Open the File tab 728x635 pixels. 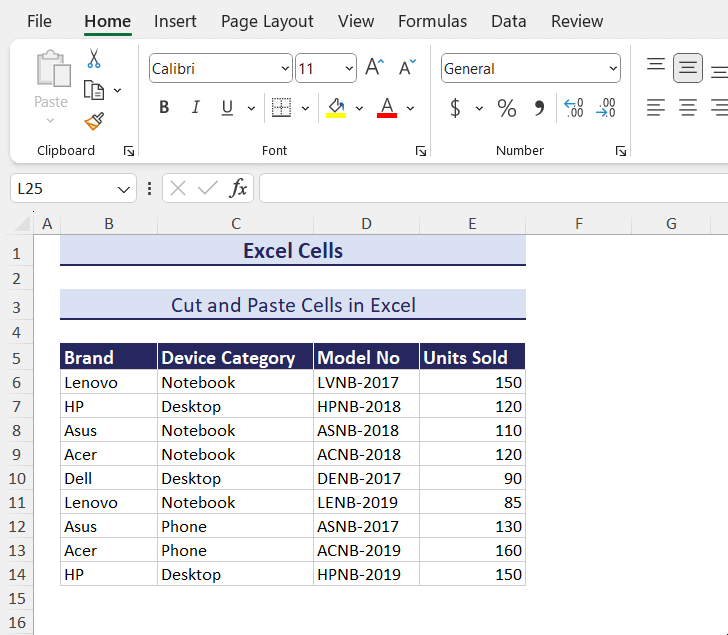pos(39,21)
